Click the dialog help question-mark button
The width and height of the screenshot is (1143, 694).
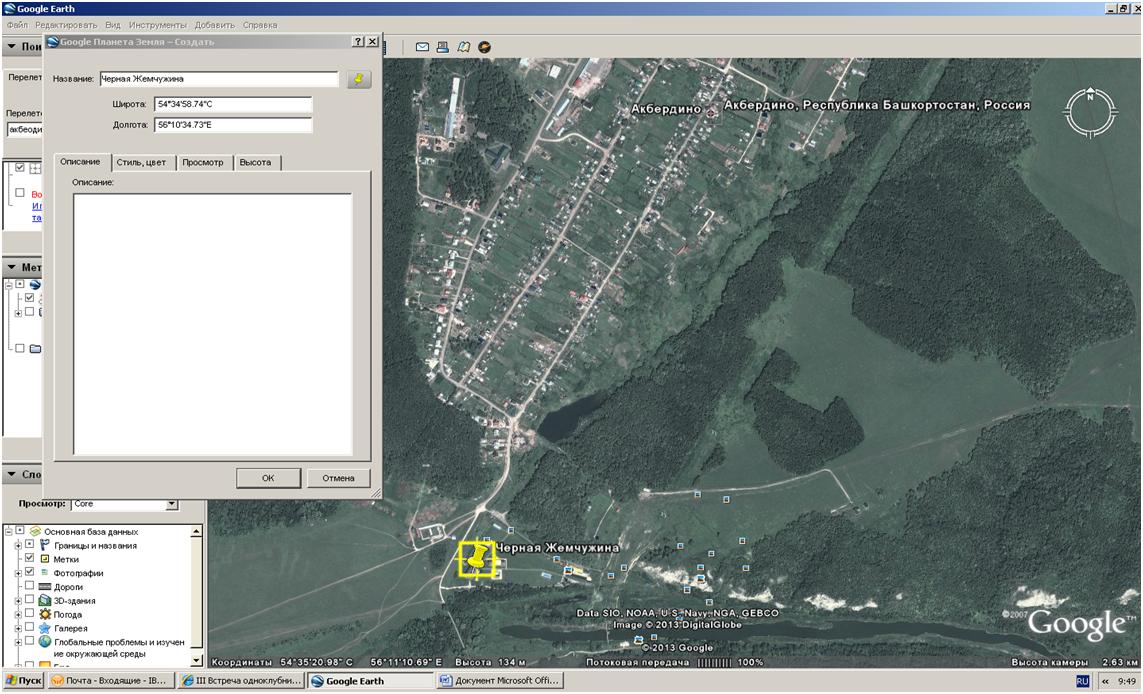pyautogui.click(x=358, y=42)
